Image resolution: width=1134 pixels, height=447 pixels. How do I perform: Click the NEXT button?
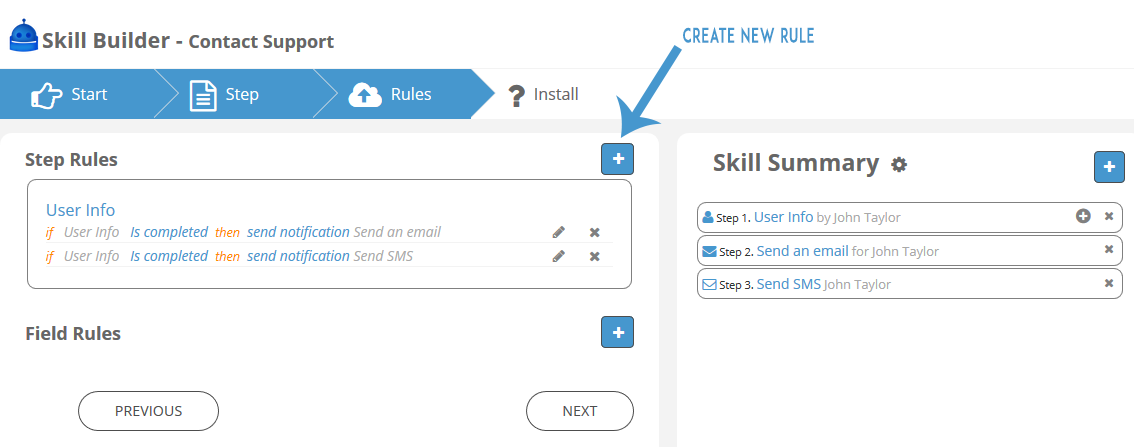pos(579,411)
